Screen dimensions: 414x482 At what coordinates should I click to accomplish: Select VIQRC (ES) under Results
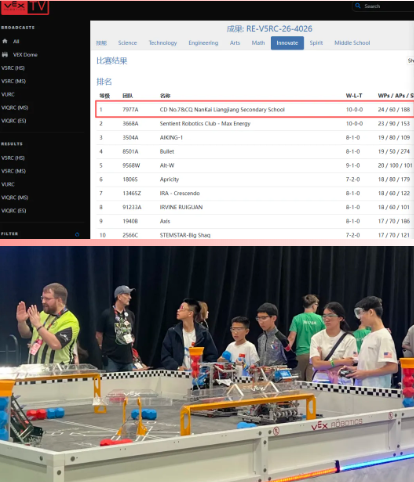[x=14, y=211]
